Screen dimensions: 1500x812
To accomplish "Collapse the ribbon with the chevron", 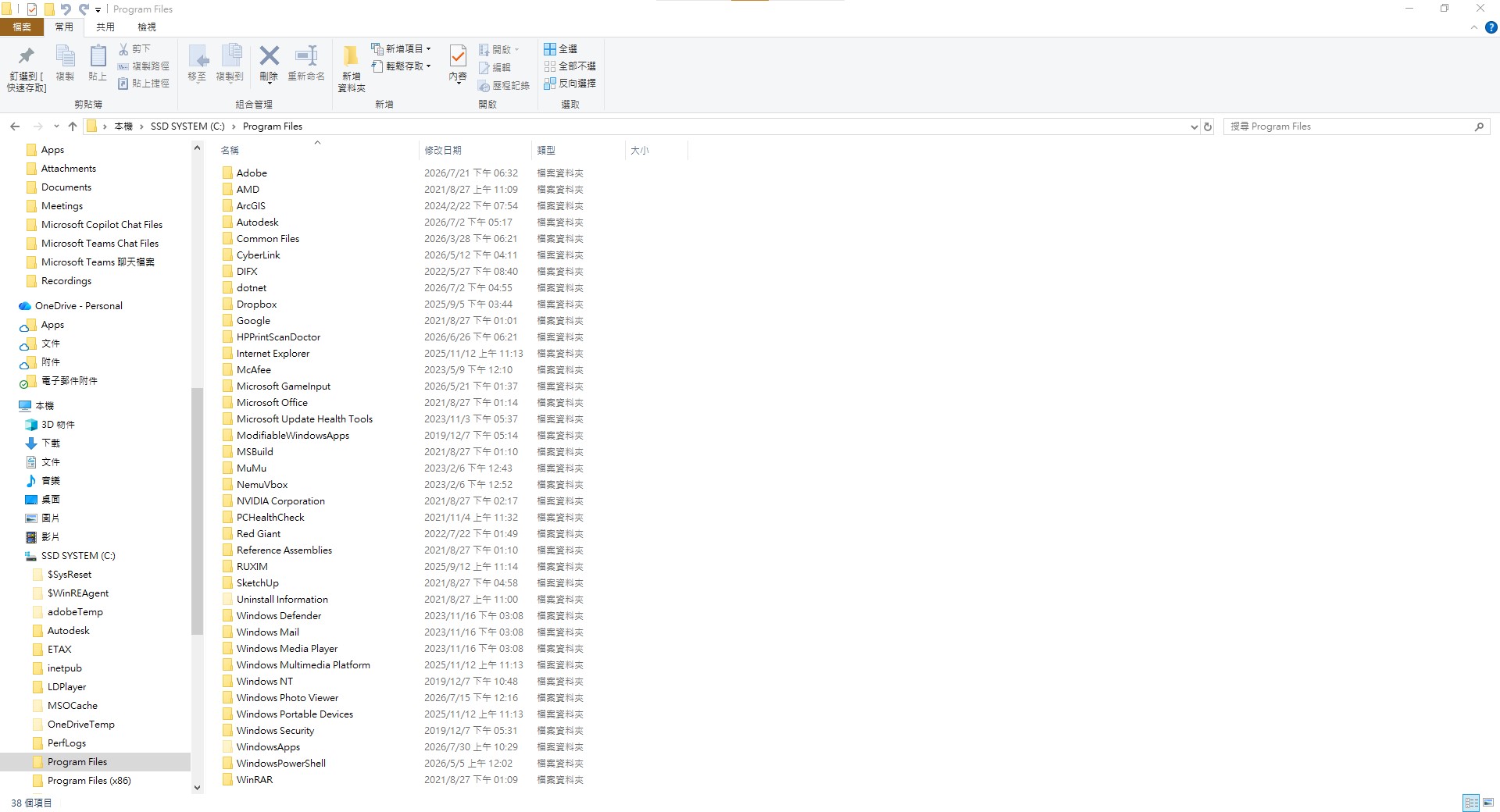I will coord(1474,27).
